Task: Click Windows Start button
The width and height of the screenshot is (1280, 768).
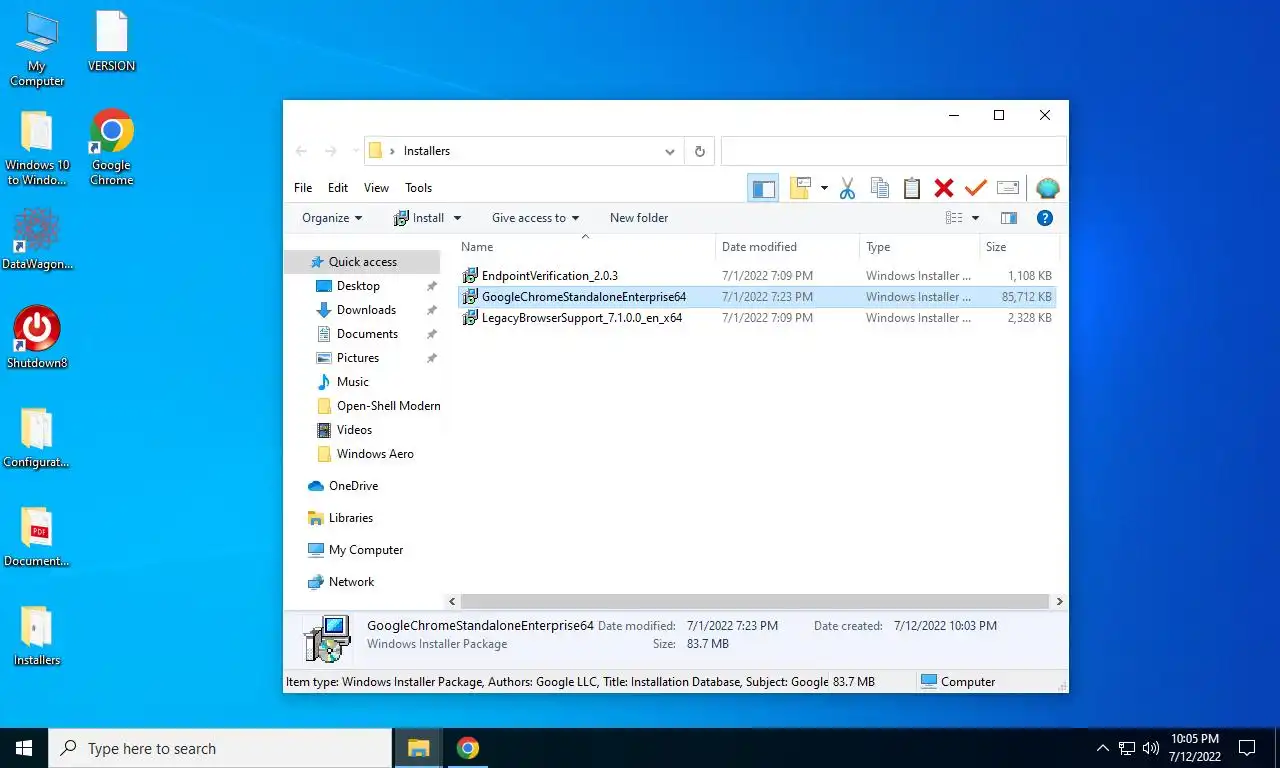Action: coord(24,748)
